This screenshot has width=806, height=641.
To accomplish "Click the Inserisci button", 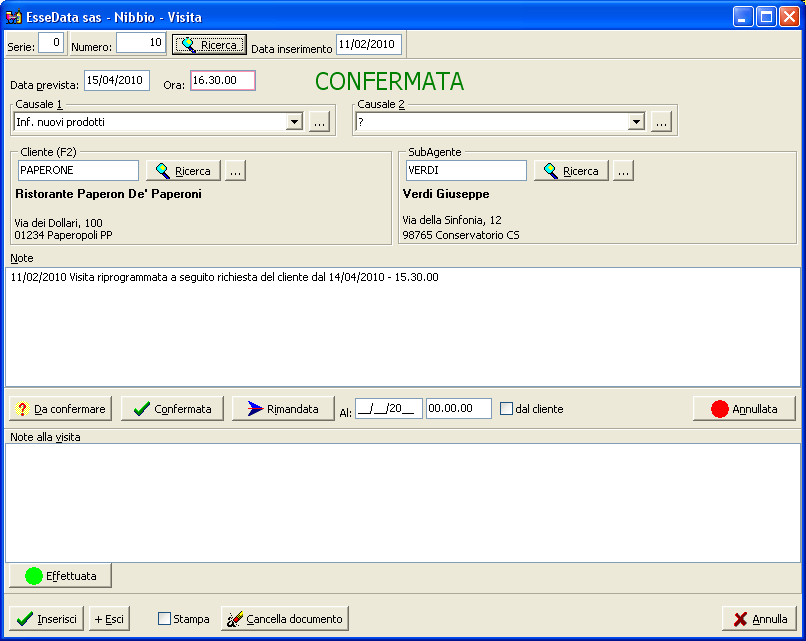I will [x=46, y=619].
